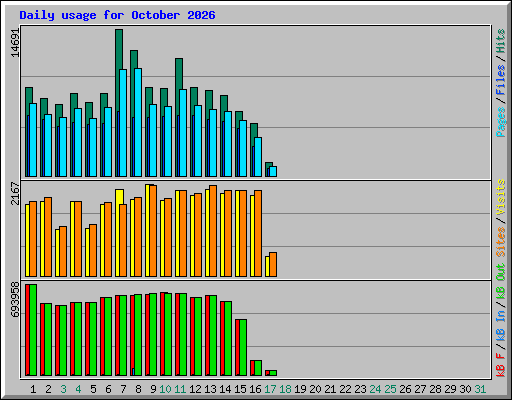Click the 693958 kB axis value
The image size is (512, 400).
(x=15, y=299)
